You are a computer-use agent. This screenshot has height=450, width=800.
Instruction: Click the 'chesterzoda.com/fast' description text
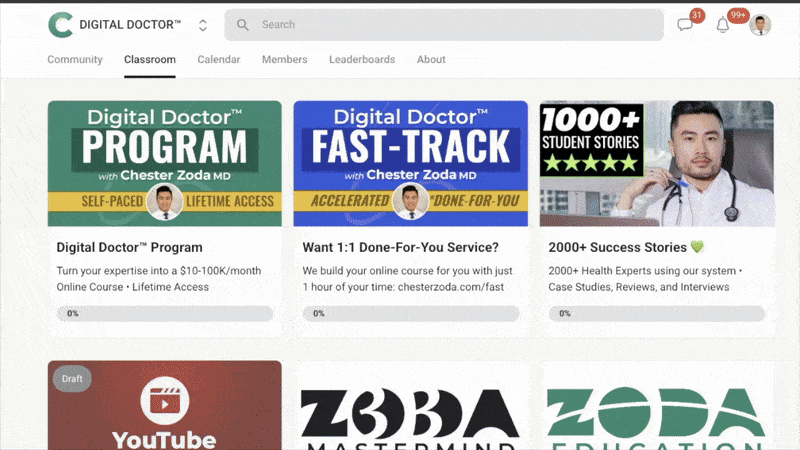[x=451, y=287]
